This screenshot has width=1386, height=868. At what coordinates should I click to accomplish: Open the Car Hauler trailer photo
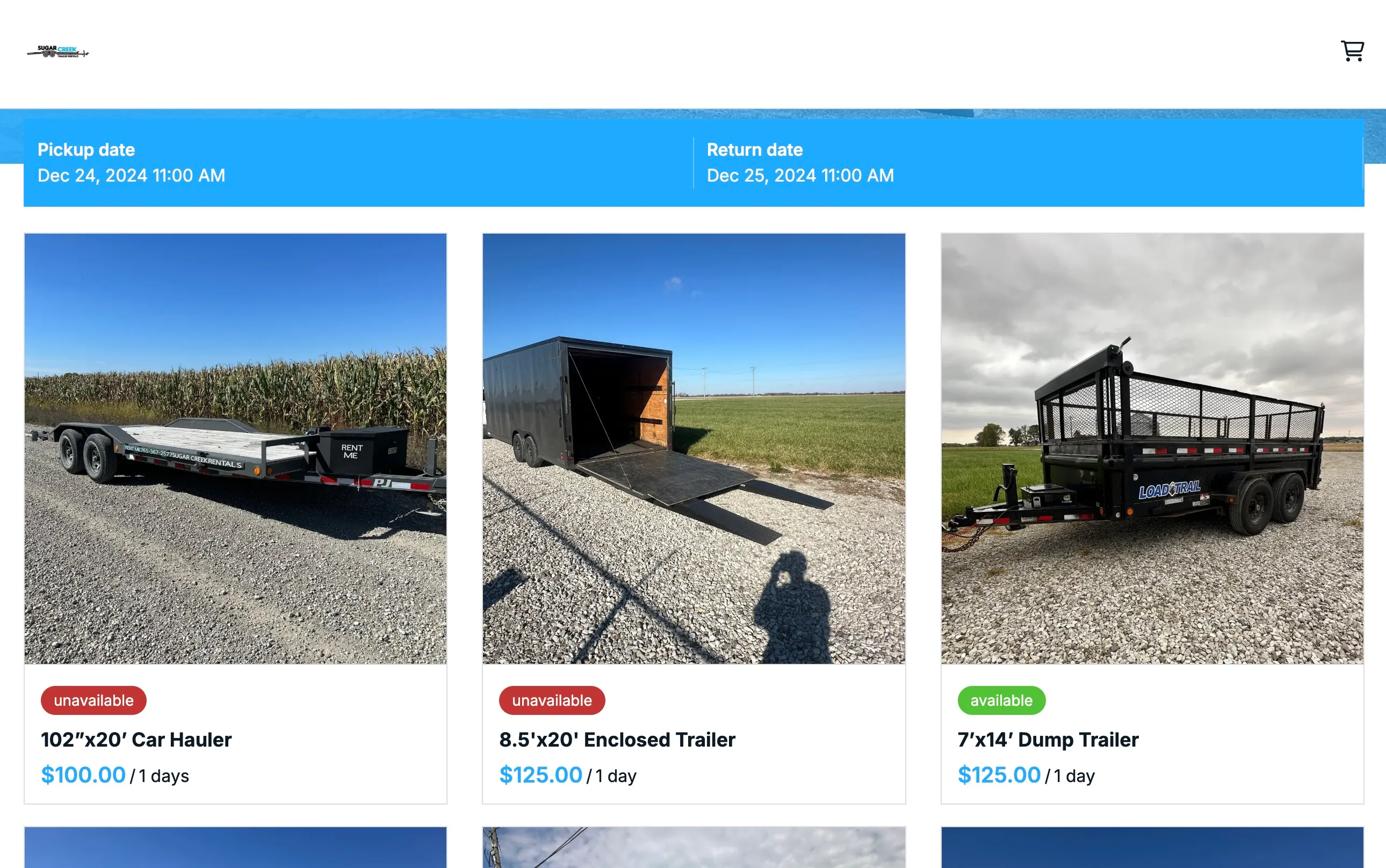pos(235,449)
